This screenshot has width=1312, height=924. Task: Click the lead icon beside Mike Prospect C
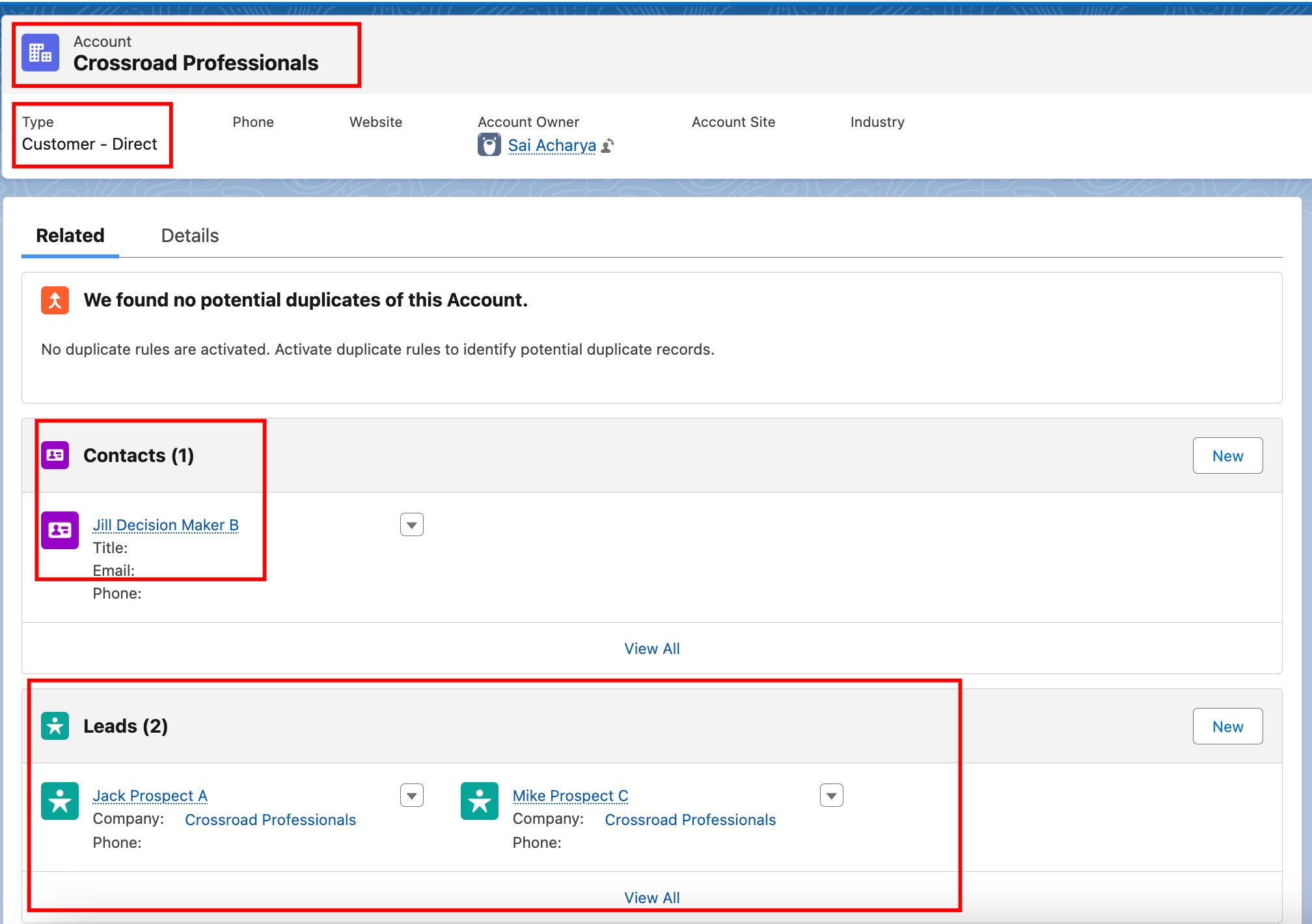pyautogui.click(x=480, y=801)
